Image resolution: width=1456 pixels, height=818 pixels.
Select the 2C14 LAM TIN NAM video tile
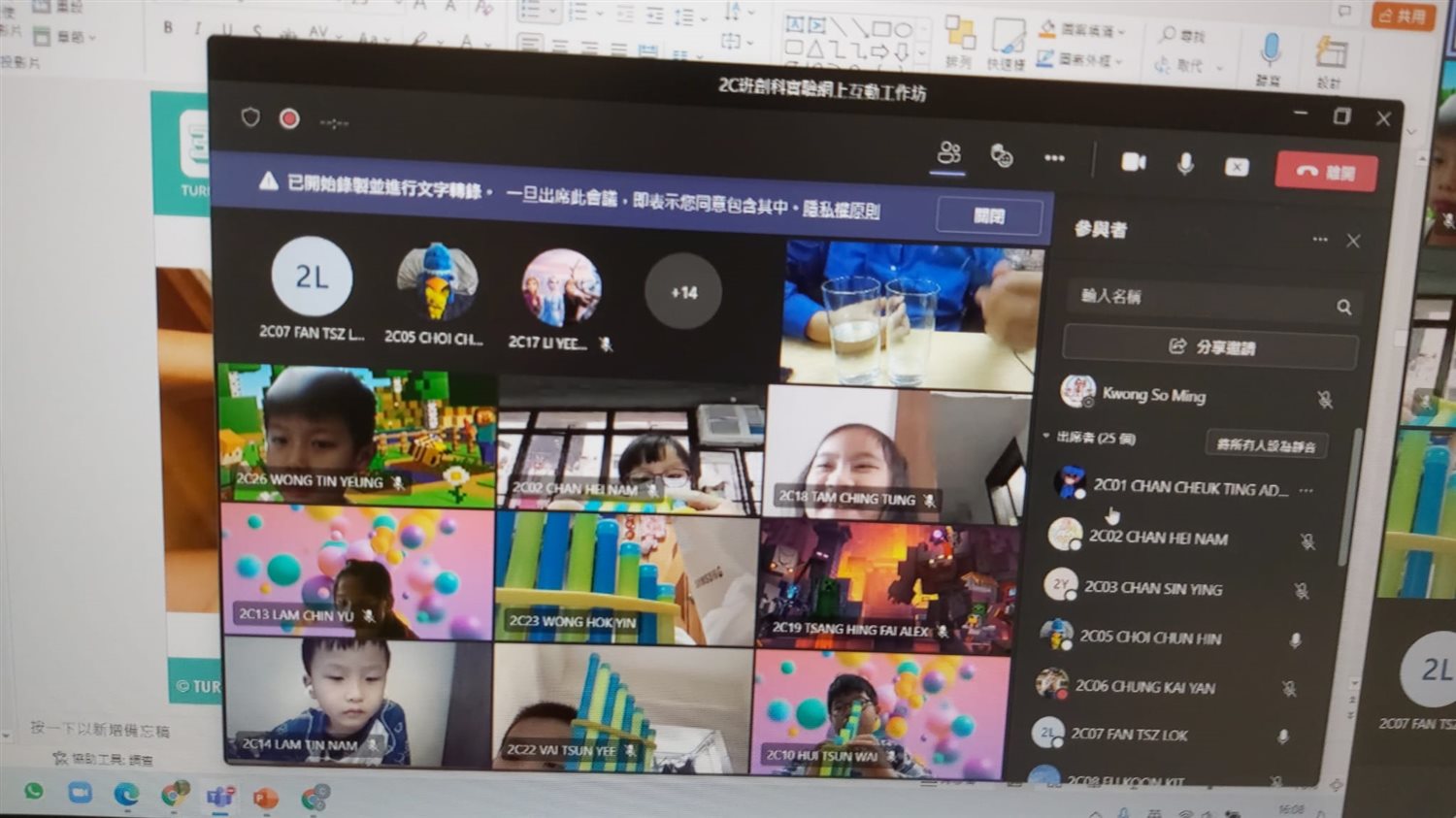(357, 701)
